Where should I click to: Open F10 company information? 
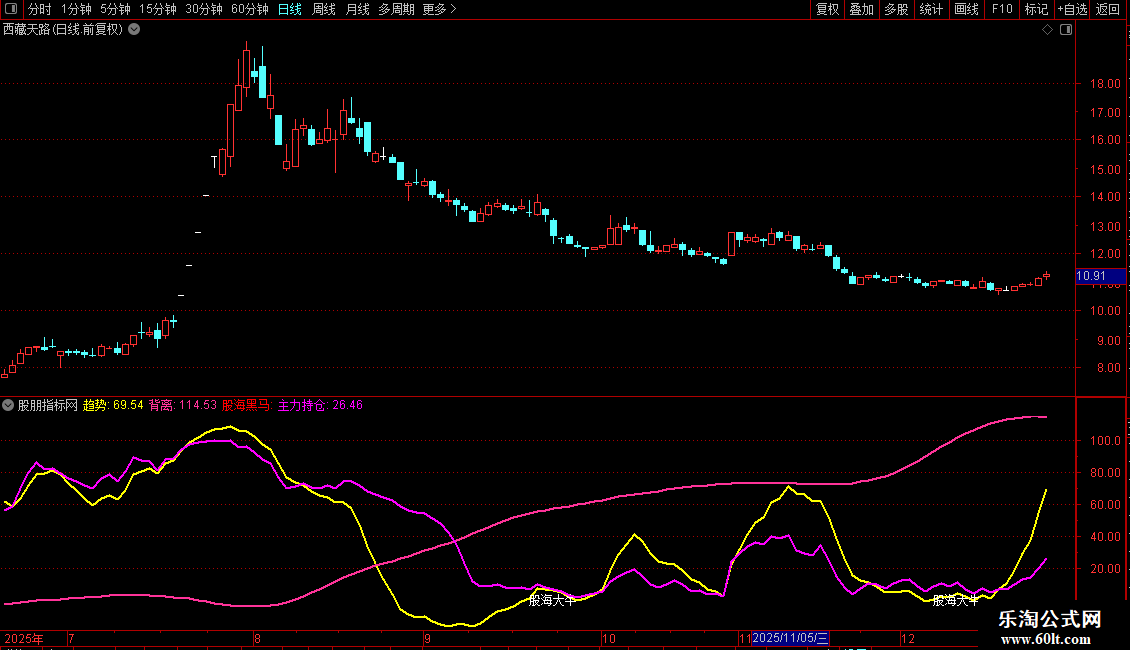coord(1001,10)
